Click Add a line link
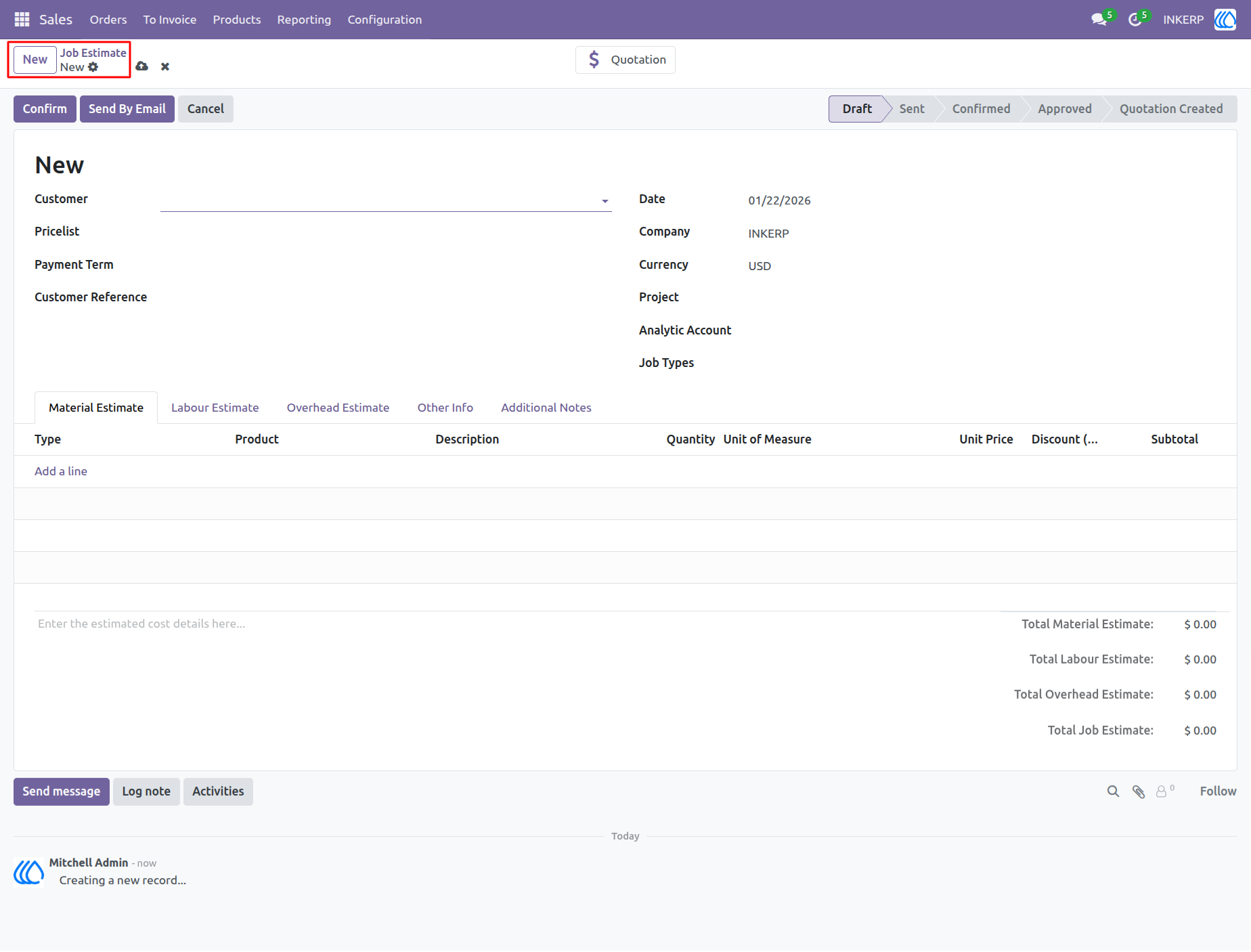This screenshot has width=1251, height=952. click(x=61, y=471)
